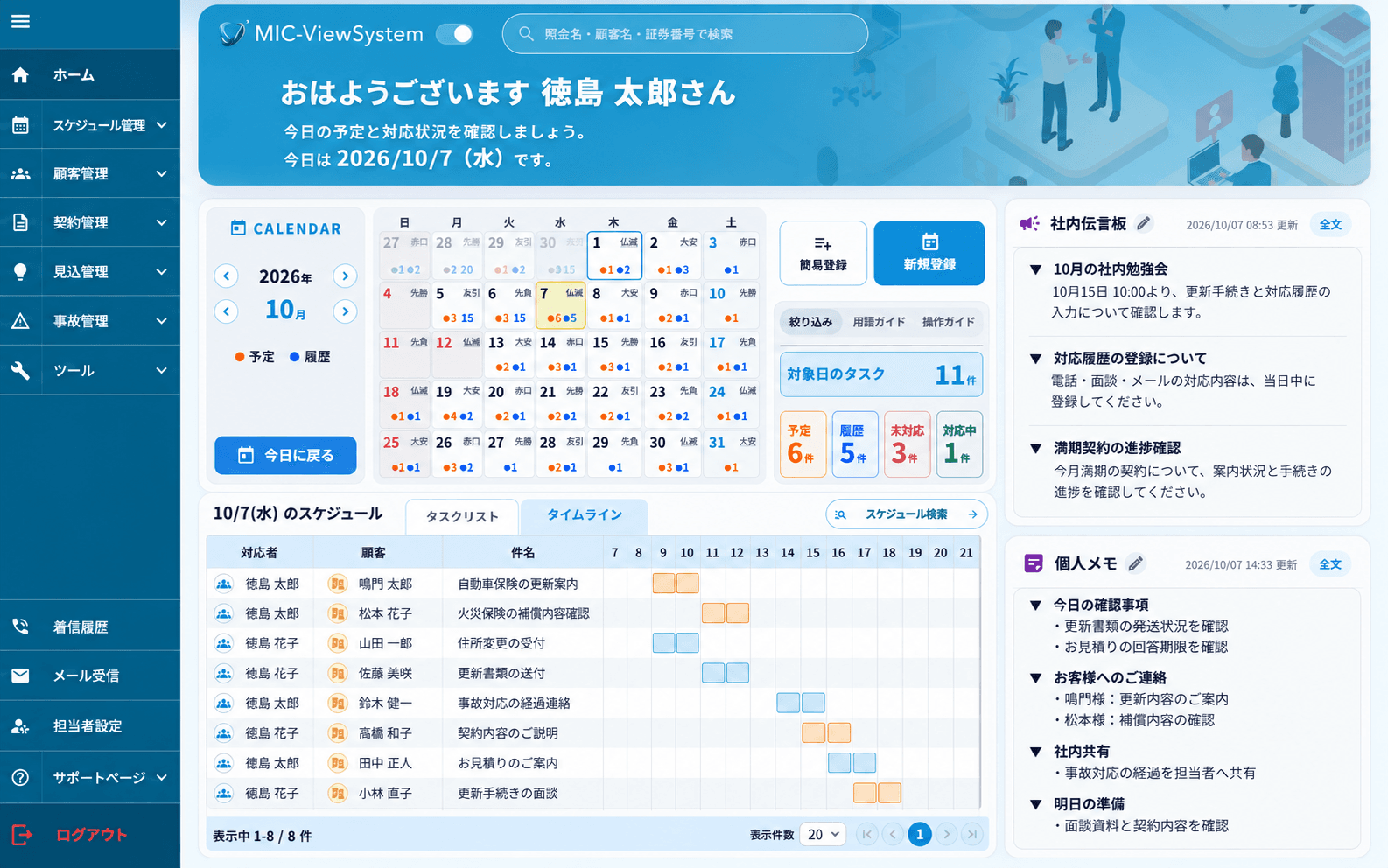1388x868 pixels.
Task: Click the 事故管理 warning triangle icon
Action: 20,321
